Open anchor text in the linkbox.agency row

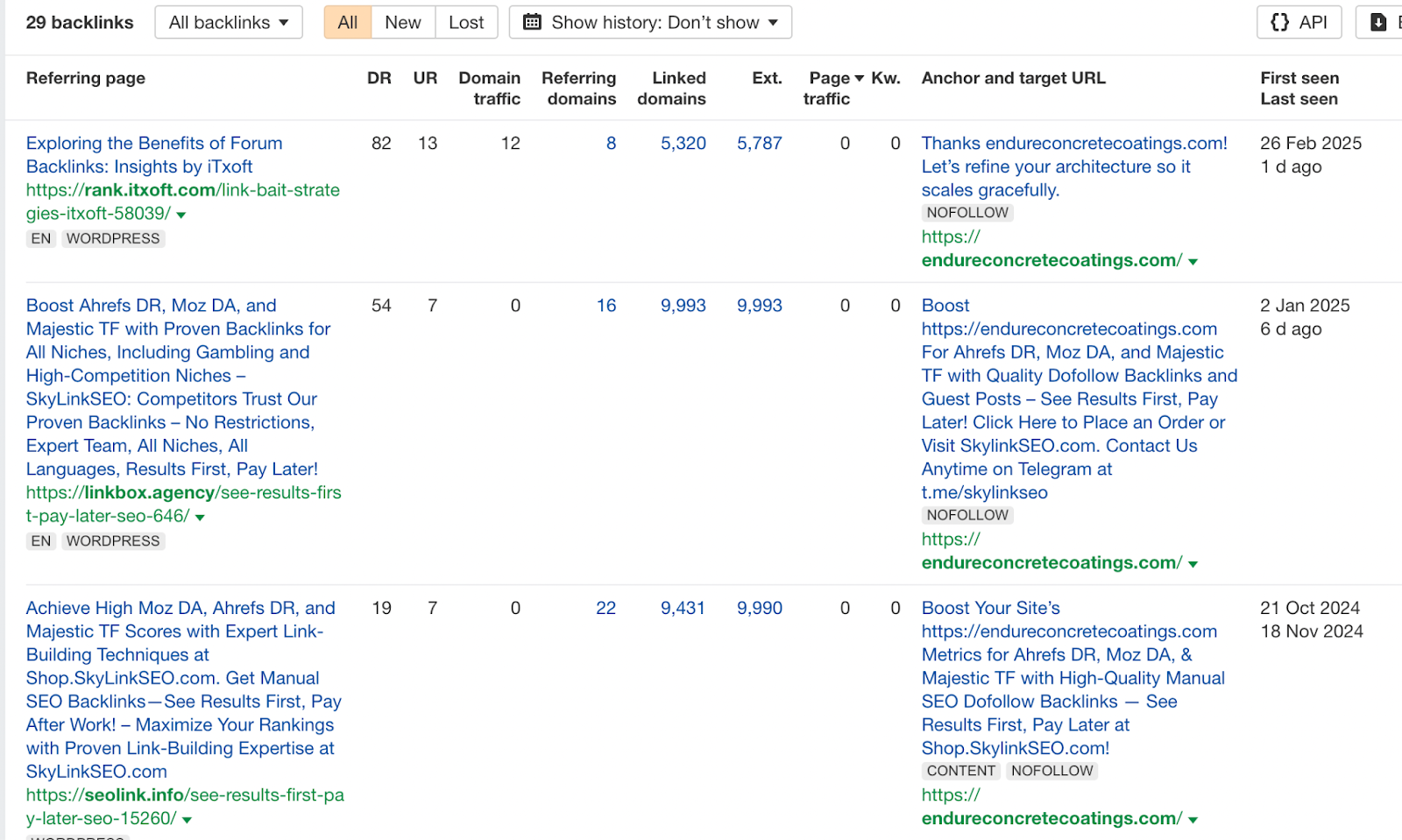click(x=1080, y=399)
